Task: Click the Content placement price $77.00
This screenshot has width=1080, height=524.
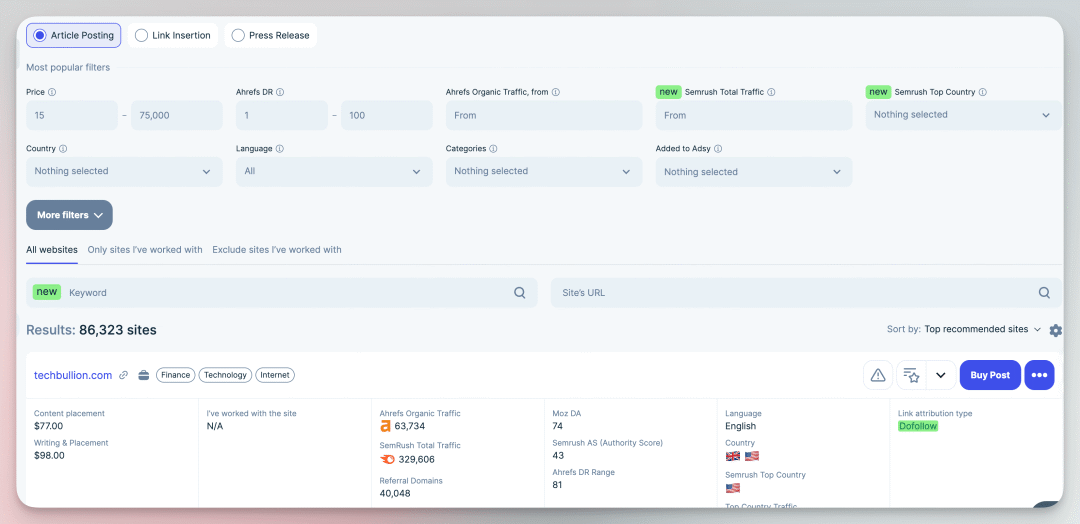Action: pos(49,426)
